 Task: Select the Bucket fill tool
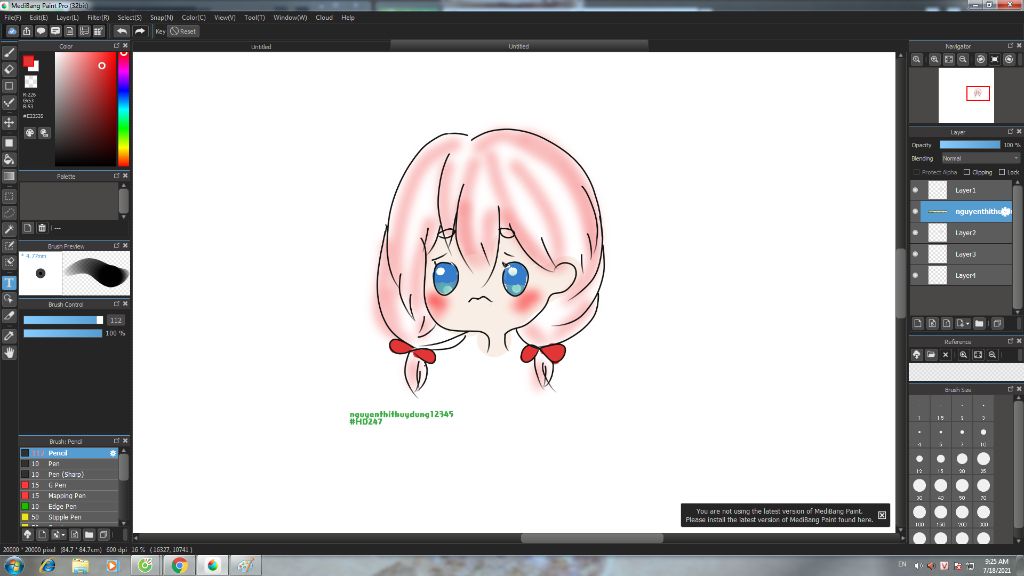click(9, 159)
